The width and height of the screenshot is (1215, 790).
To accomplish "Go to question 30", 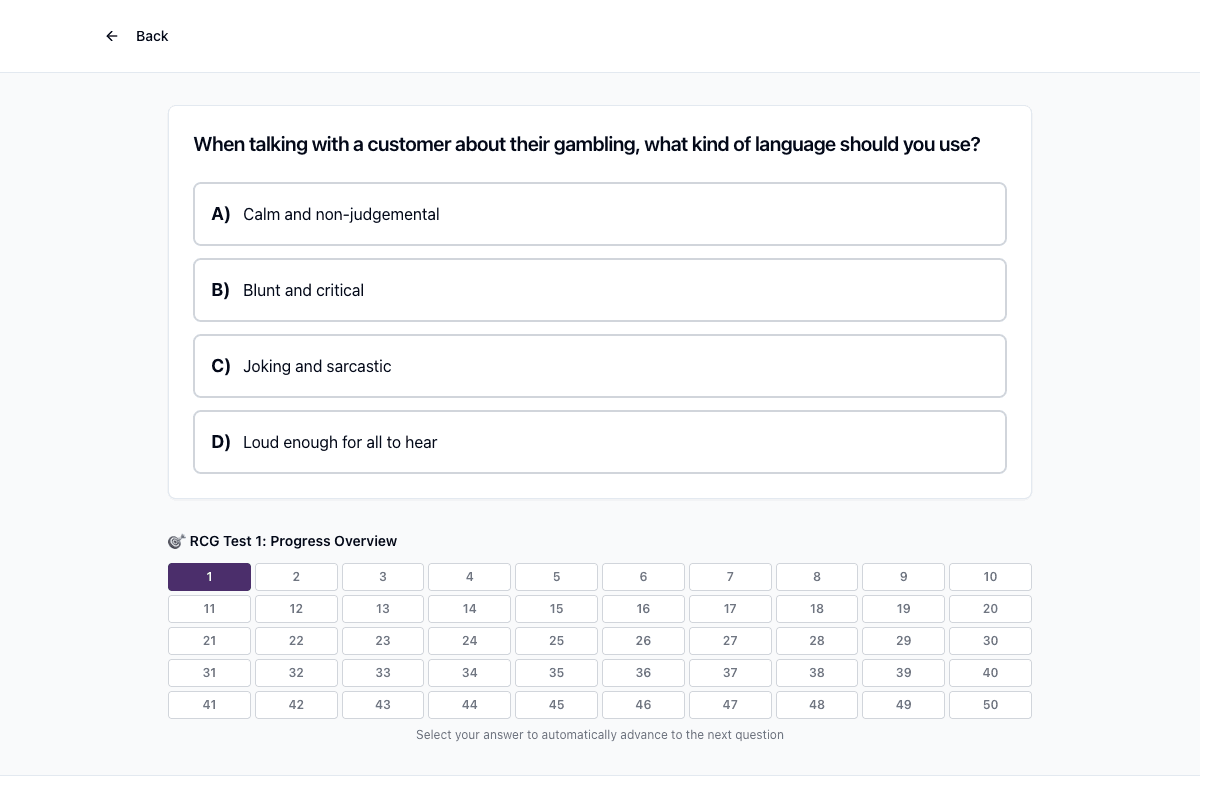I will (x=990, y=641).
